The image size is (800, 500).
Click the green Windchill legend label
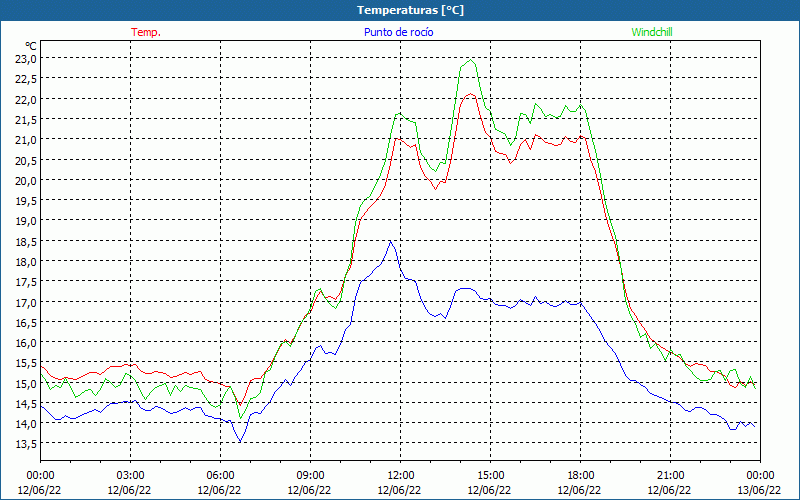(x=652, y=32)
